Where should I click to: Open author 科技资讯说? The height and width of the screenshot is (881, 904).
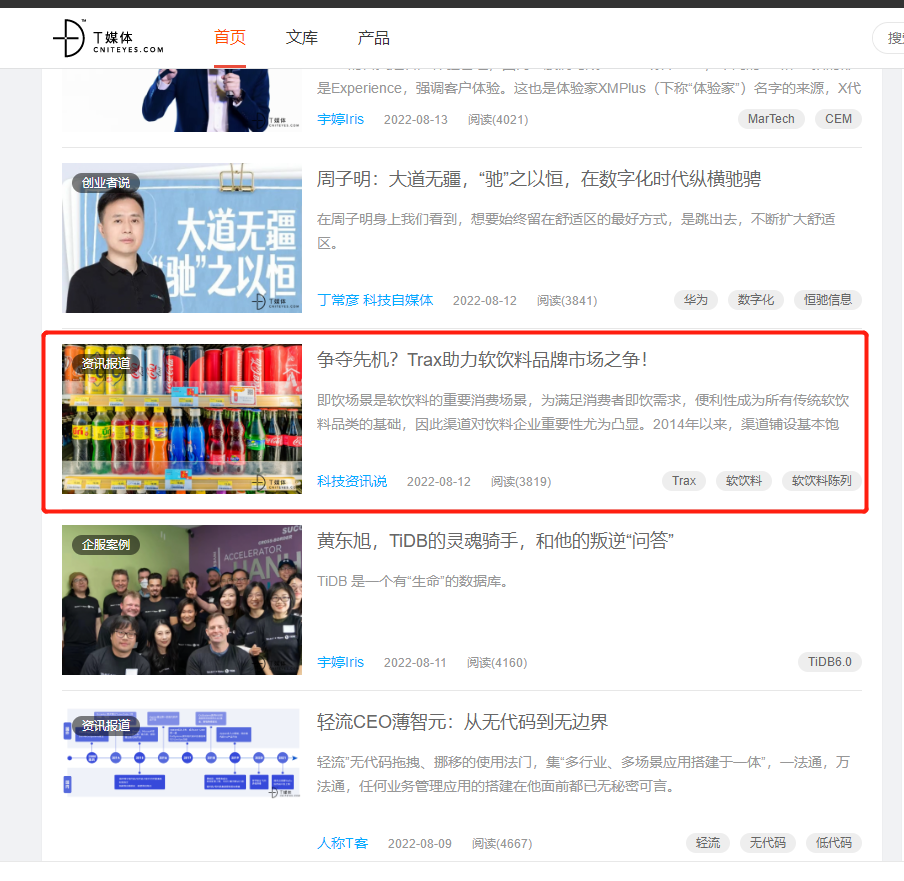352,481
